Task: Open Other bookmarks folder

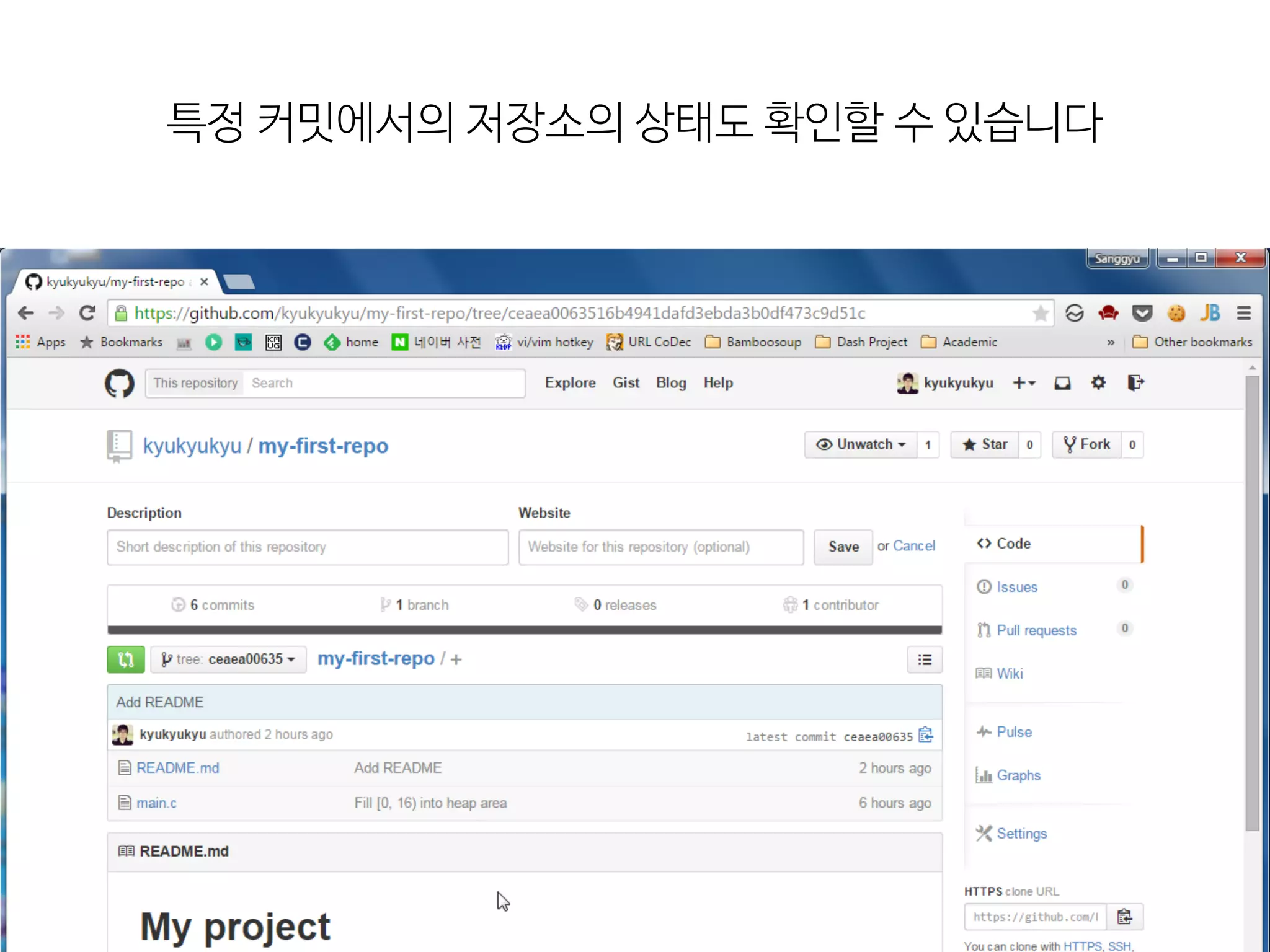Action: click(x=1192, y=342)
